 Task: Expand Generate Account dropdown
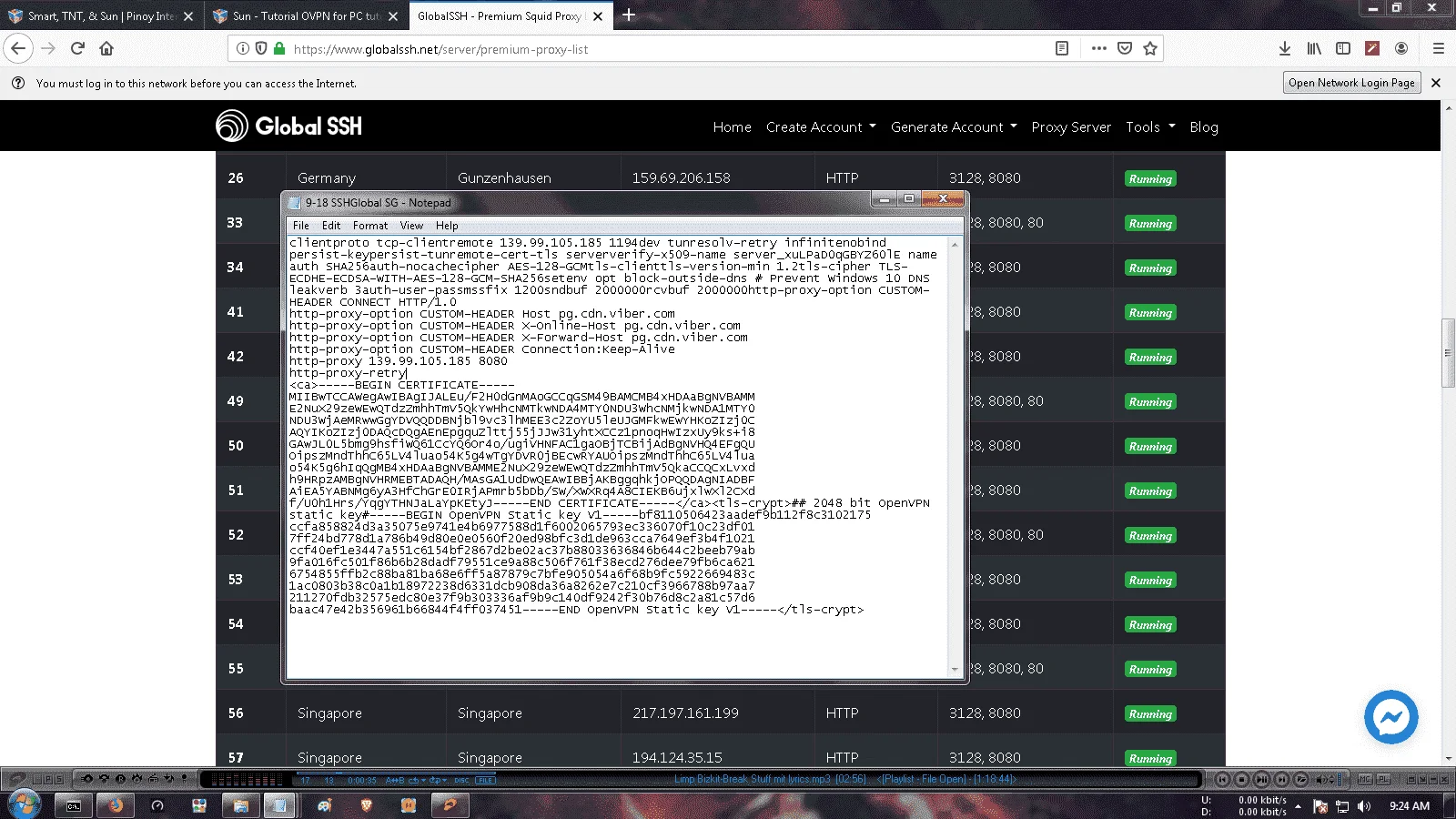[x=954, y=127]
